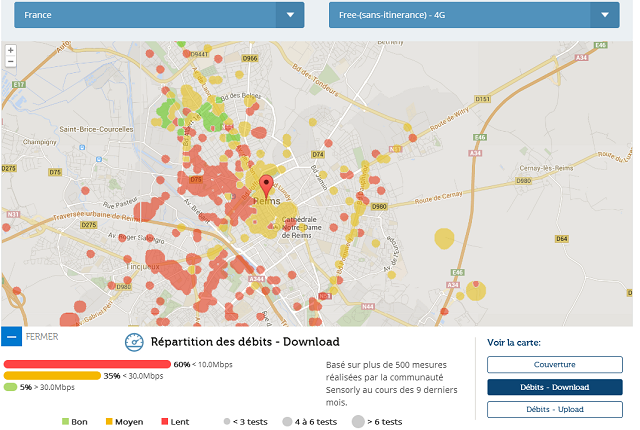
Task: Click the red 60% speed bar
Action: (87, 365)
